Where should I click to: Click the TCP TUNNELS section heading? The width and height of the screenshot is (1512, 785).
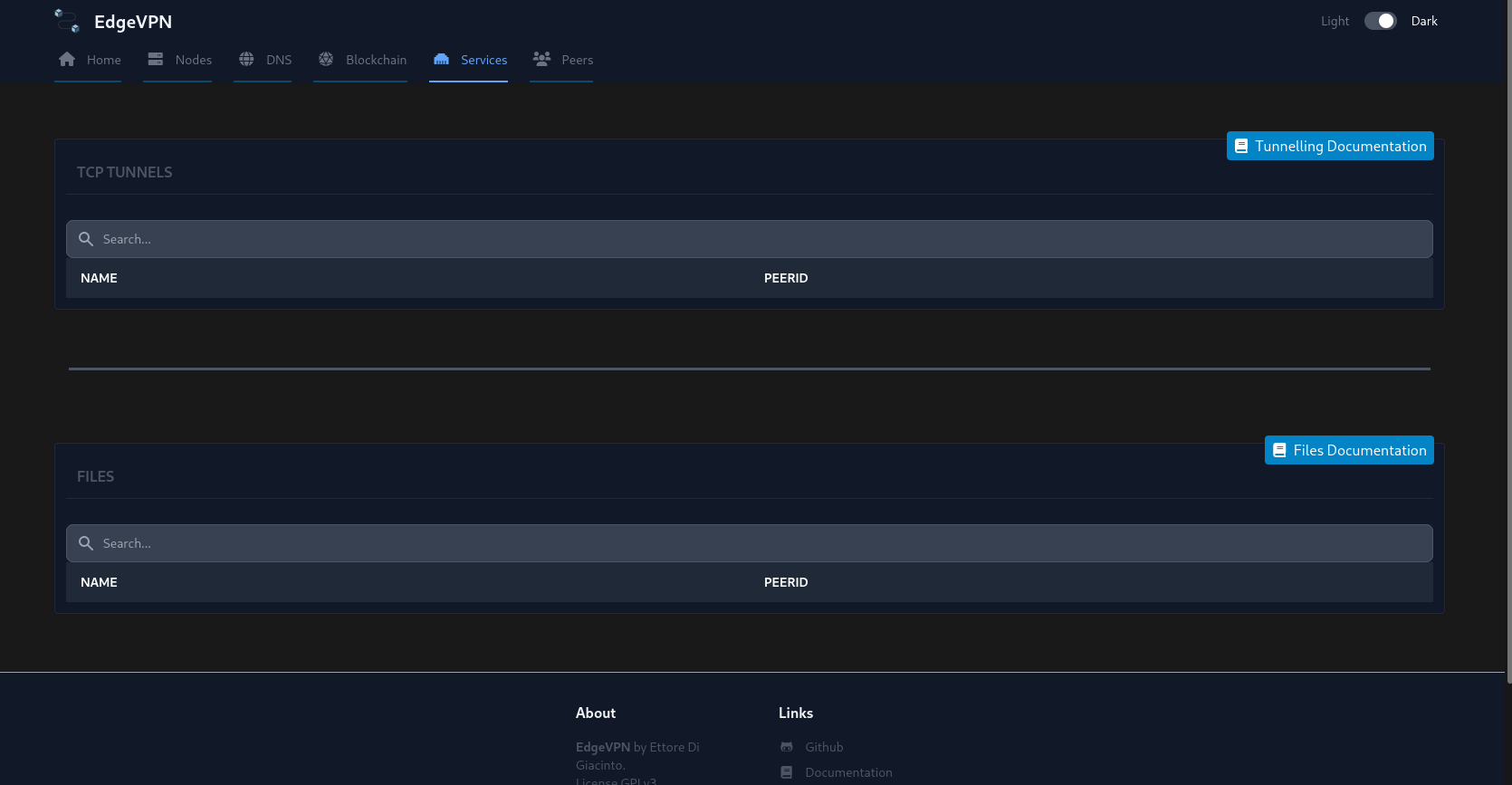pyautogui.click(x=124, y=172)
